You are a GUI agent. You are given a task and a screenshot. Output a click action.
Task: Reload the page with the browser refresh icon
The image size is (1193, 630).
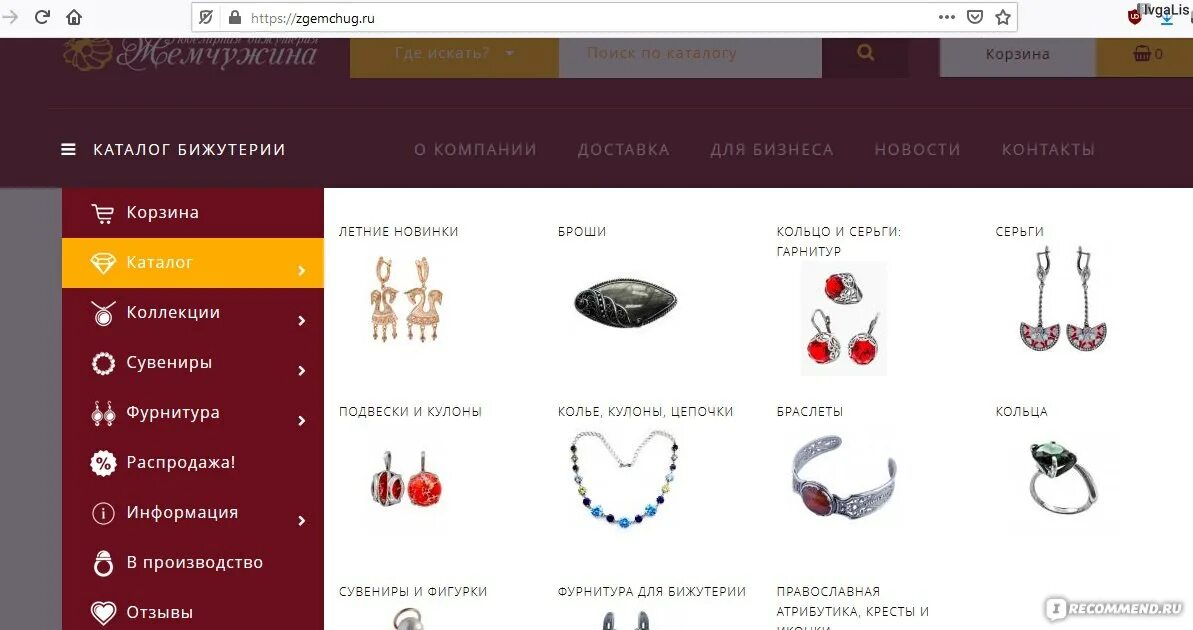pyautogui.click(x=43, y=17)
